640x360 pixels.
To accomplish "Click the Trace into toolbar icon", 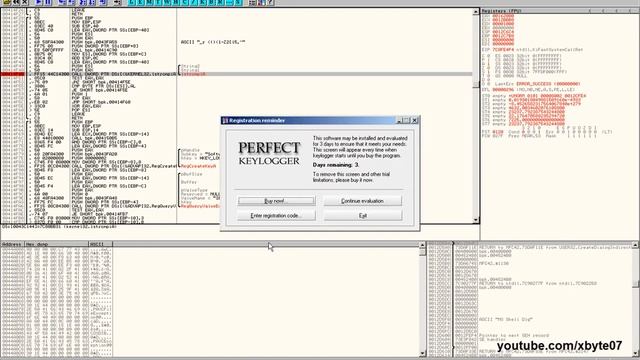I will point(83,2).
